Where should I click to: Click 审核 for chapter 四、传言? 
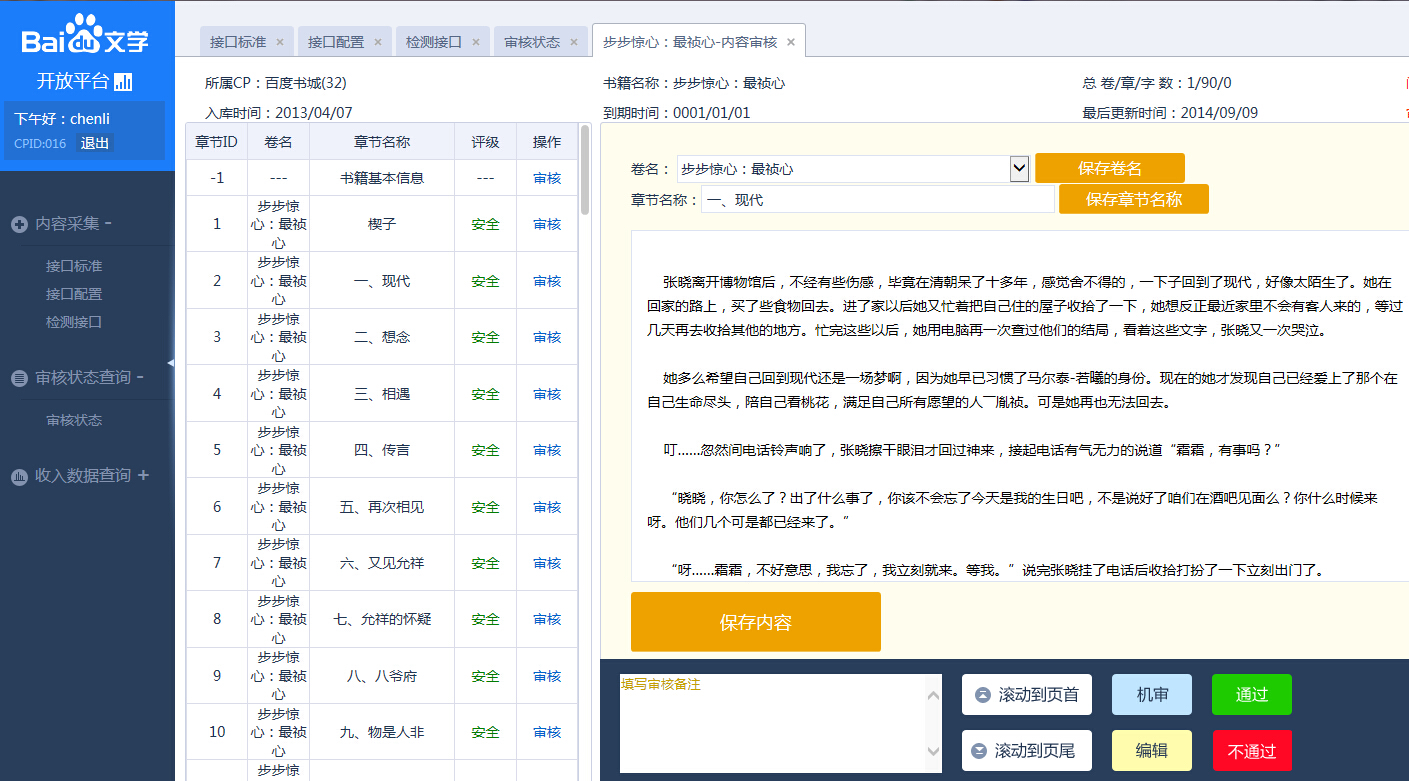tap(547, 450)
